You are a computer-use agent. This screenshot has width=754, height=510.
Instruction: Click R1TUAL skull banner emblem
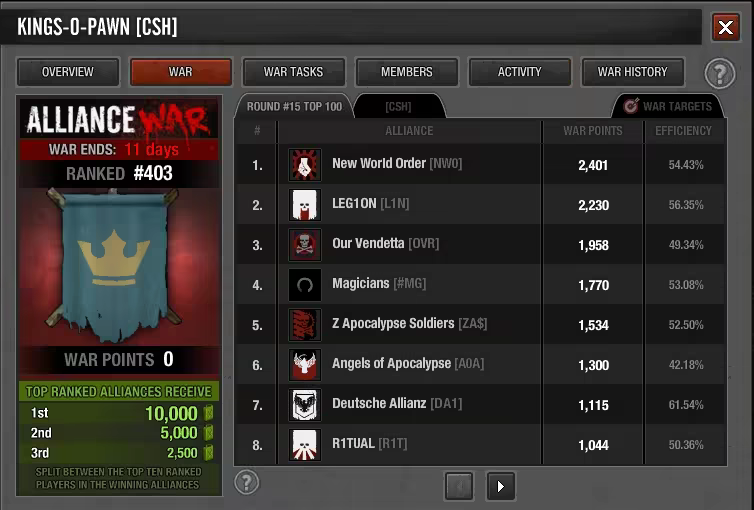(304, 445)
